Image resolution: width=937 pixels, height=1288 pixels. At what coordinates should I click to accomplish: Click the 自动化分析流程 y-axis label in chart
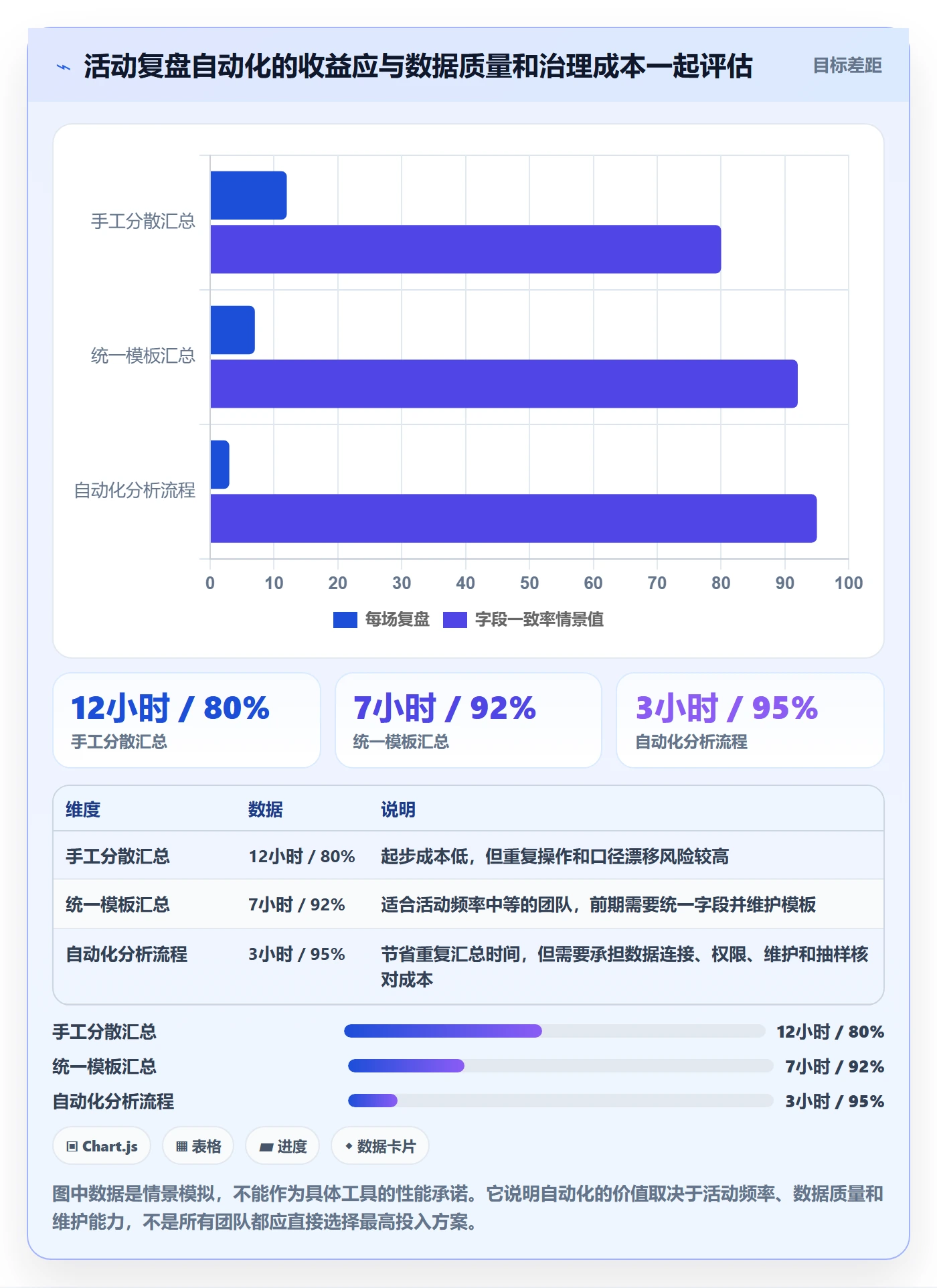pos(135,491)
